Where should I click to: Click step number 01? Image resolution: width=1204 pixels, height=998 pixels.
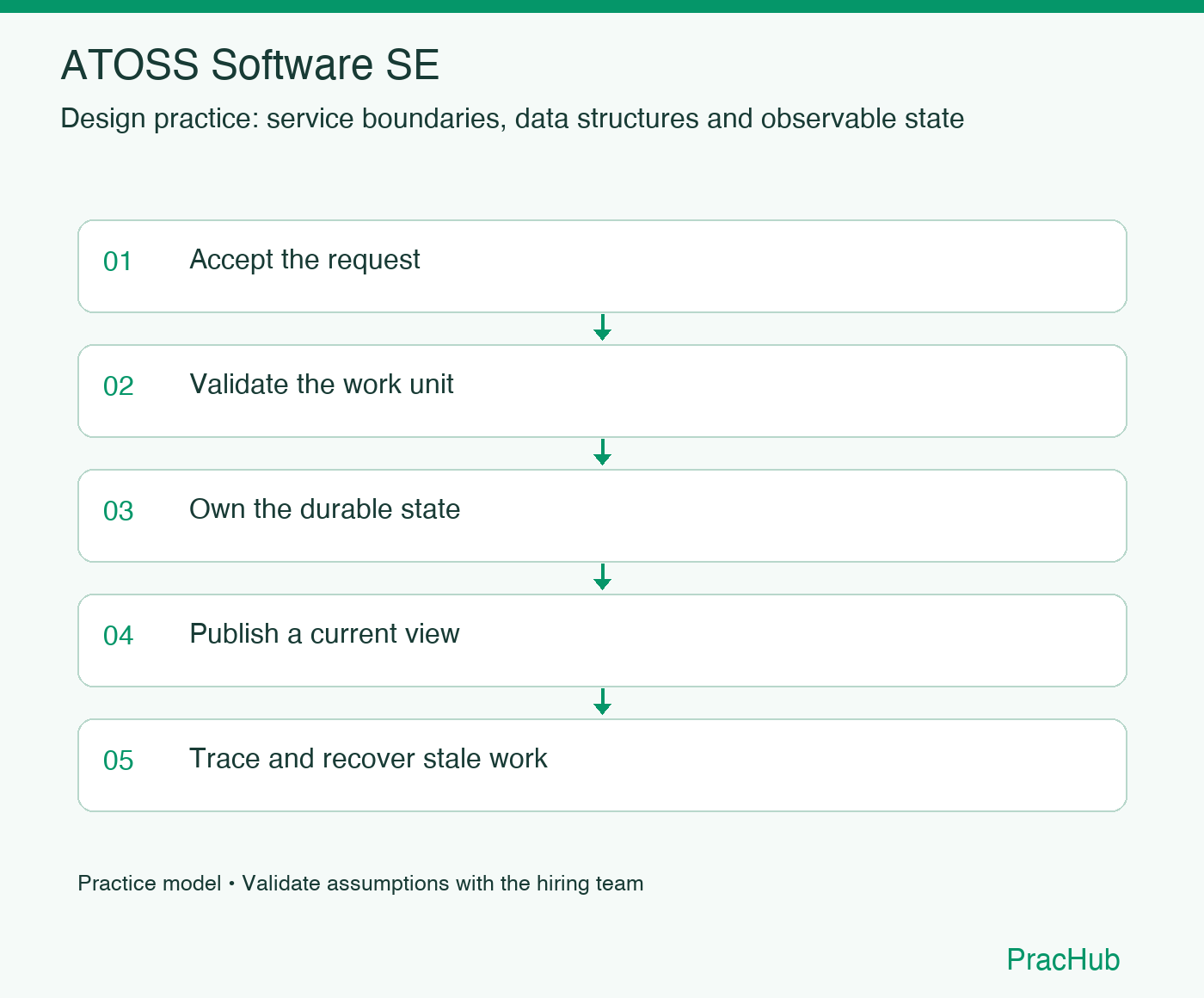pyautogui.click(x=118, y=262)
